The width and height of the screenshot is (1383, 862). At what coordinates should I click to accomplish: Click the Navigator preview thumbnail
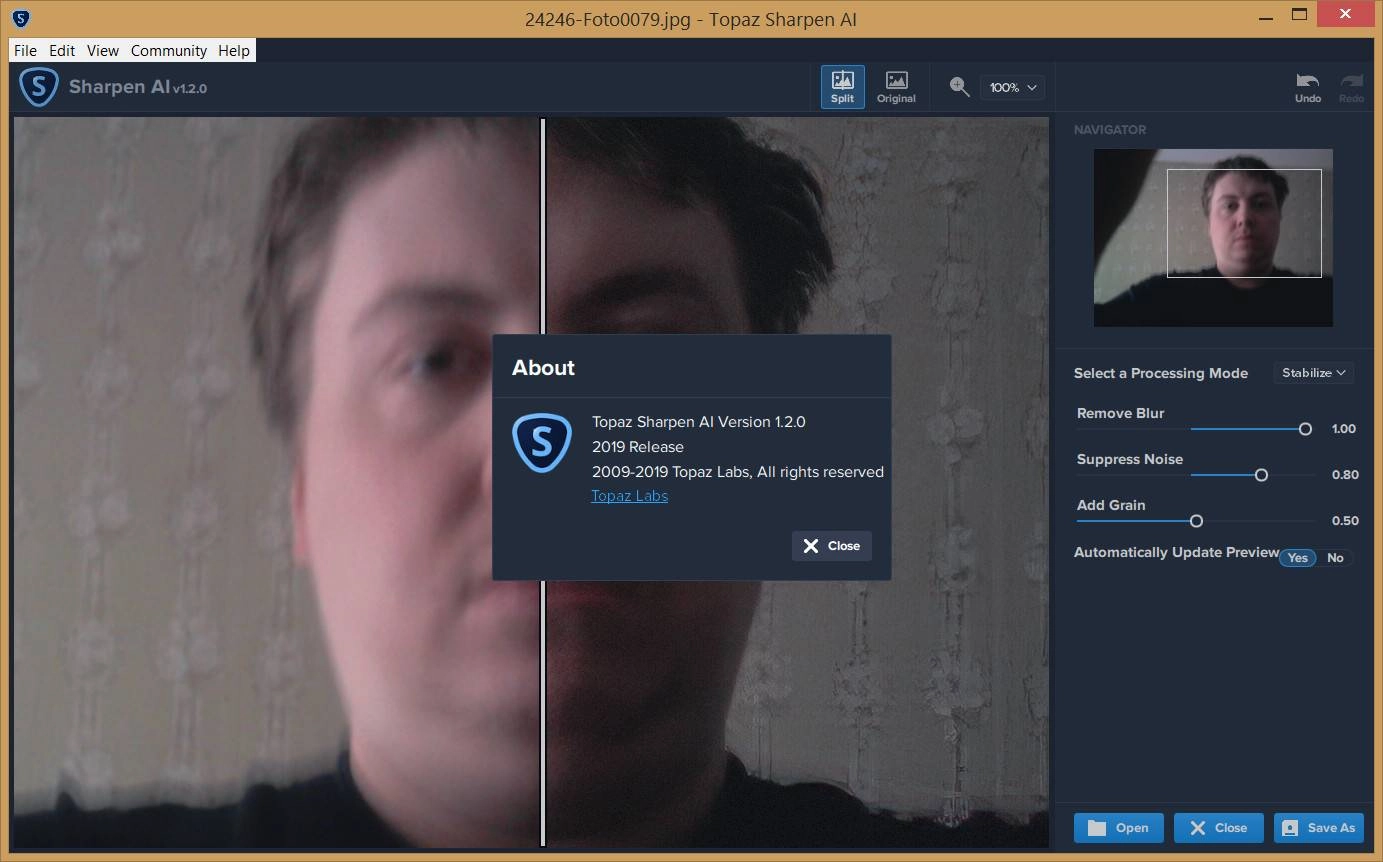click(1213, 238)
